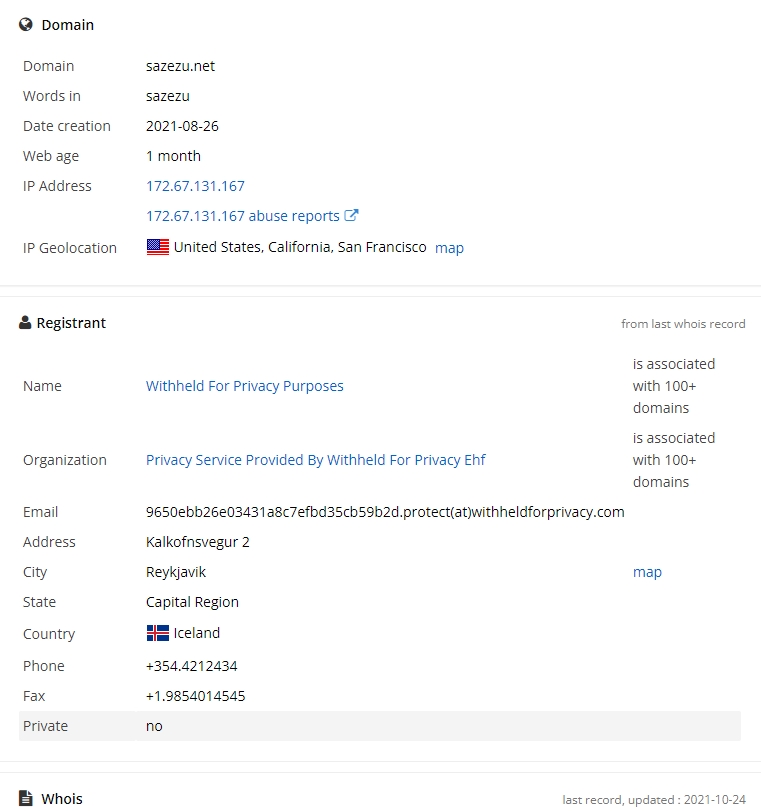Open map link in the City row
The width and height of the screenshot is (761, 811).
tap(647, 572)
